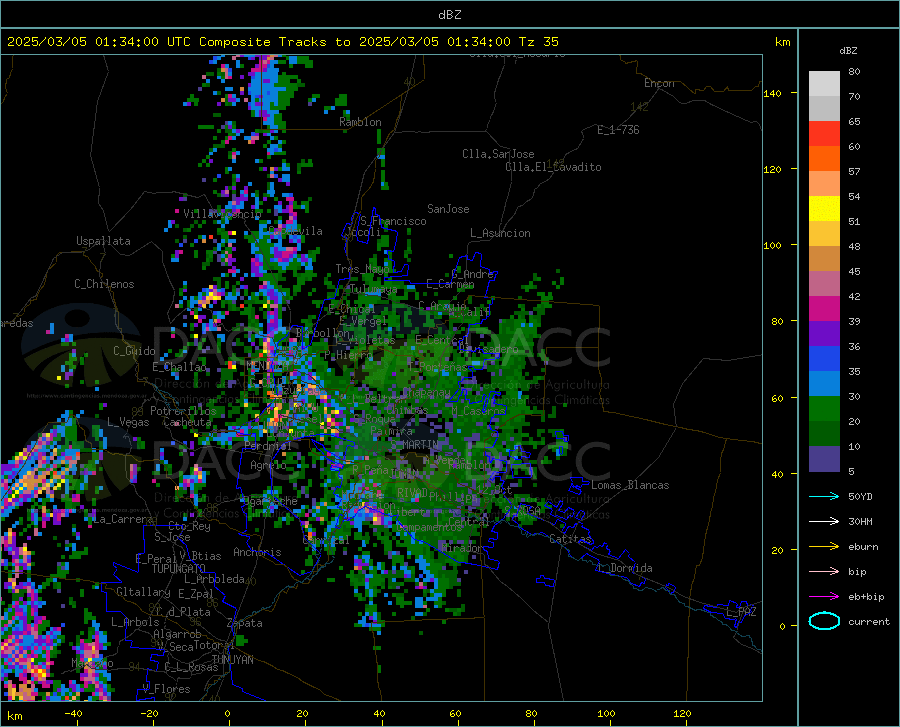Click the L_Dormida map label
Screen dimensions: 900x727
[x=624, y=568]
